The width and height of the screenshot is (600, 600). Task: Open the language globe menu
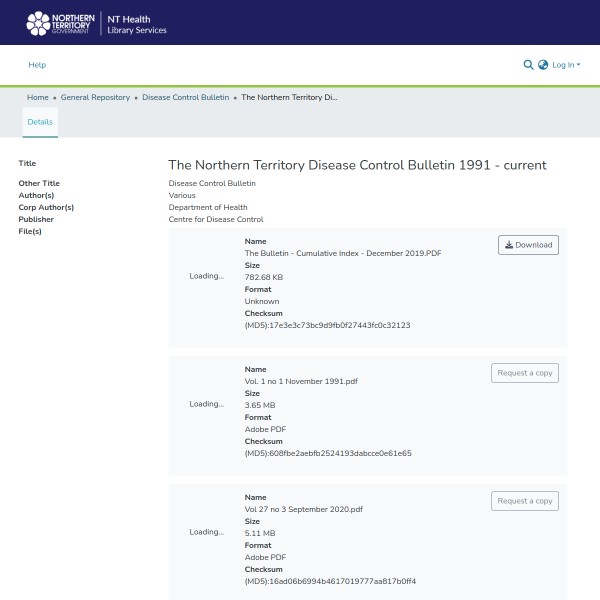543,65
